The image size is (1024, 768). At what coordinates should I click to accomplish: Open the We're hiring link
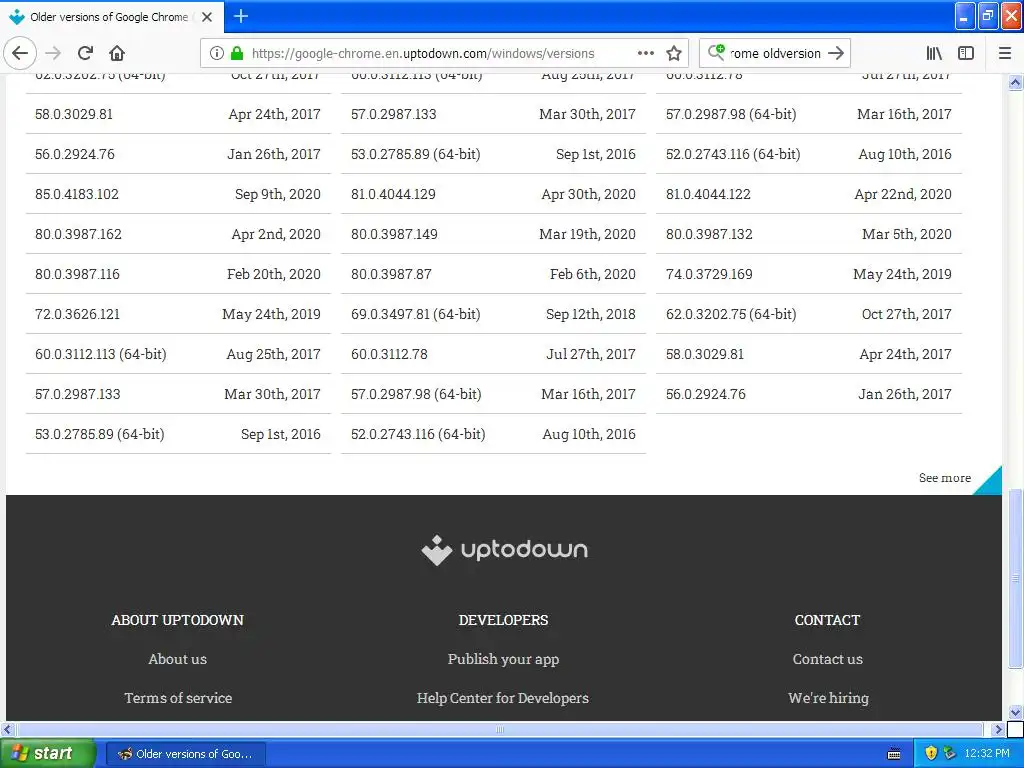click(828, 698)
